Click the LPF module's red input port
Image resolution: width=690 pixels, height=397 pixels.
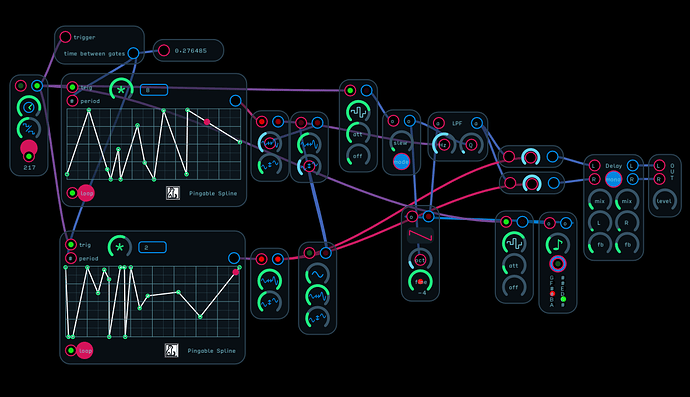[x=438, y=123]
